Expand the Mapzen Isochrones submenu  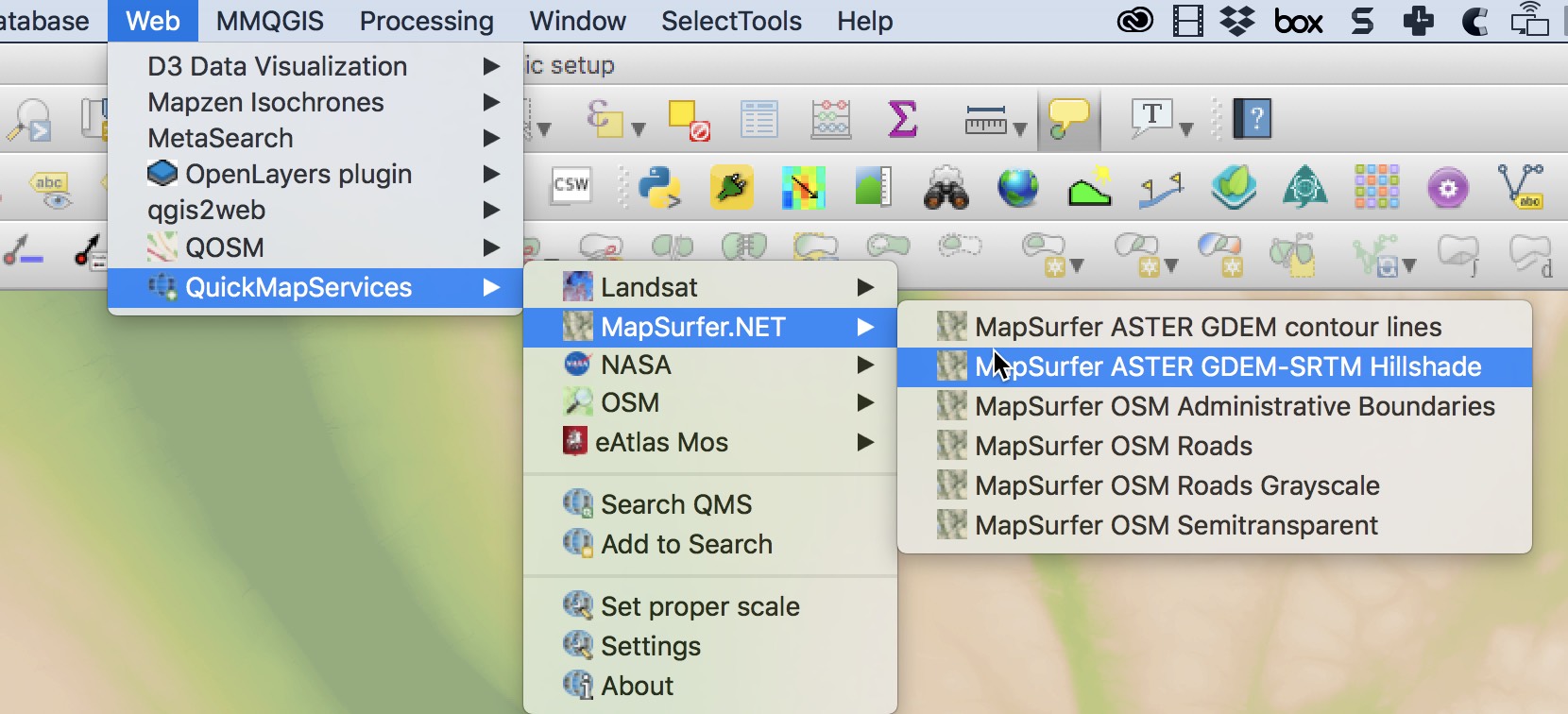[315, 102]
